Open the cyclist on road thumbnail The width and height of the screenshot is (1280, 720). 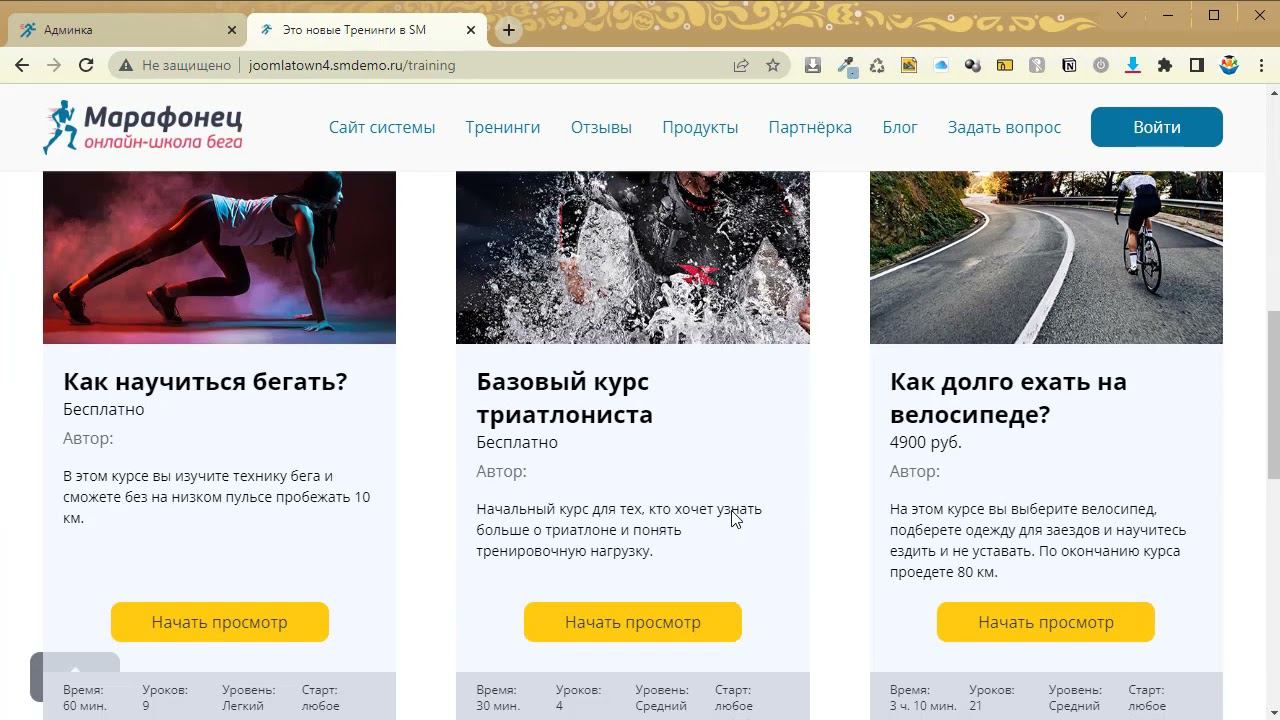1046,257
